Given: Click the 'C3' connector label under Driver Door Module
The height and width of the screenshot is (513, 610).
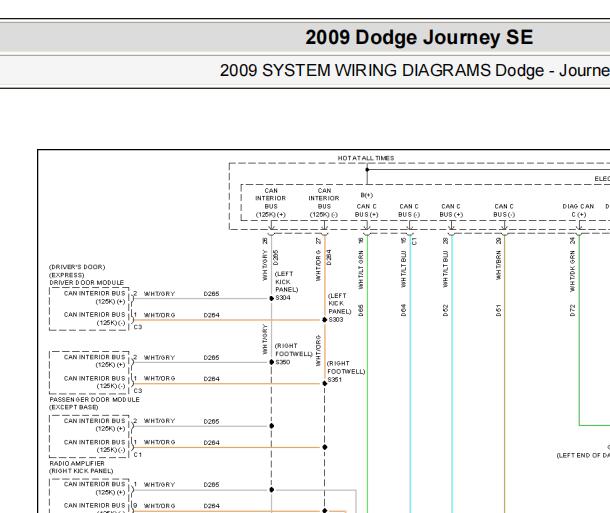Looking at the screenshot, I should 138,327.
